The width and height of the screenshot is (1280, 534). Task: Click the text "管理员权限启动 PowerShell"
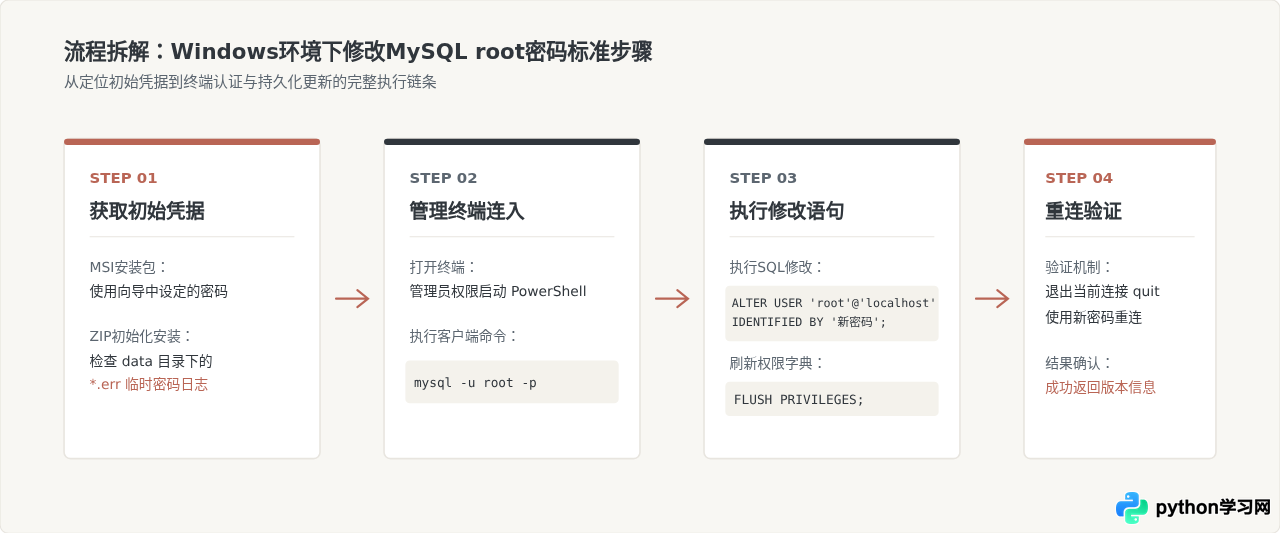coord(498,292)
